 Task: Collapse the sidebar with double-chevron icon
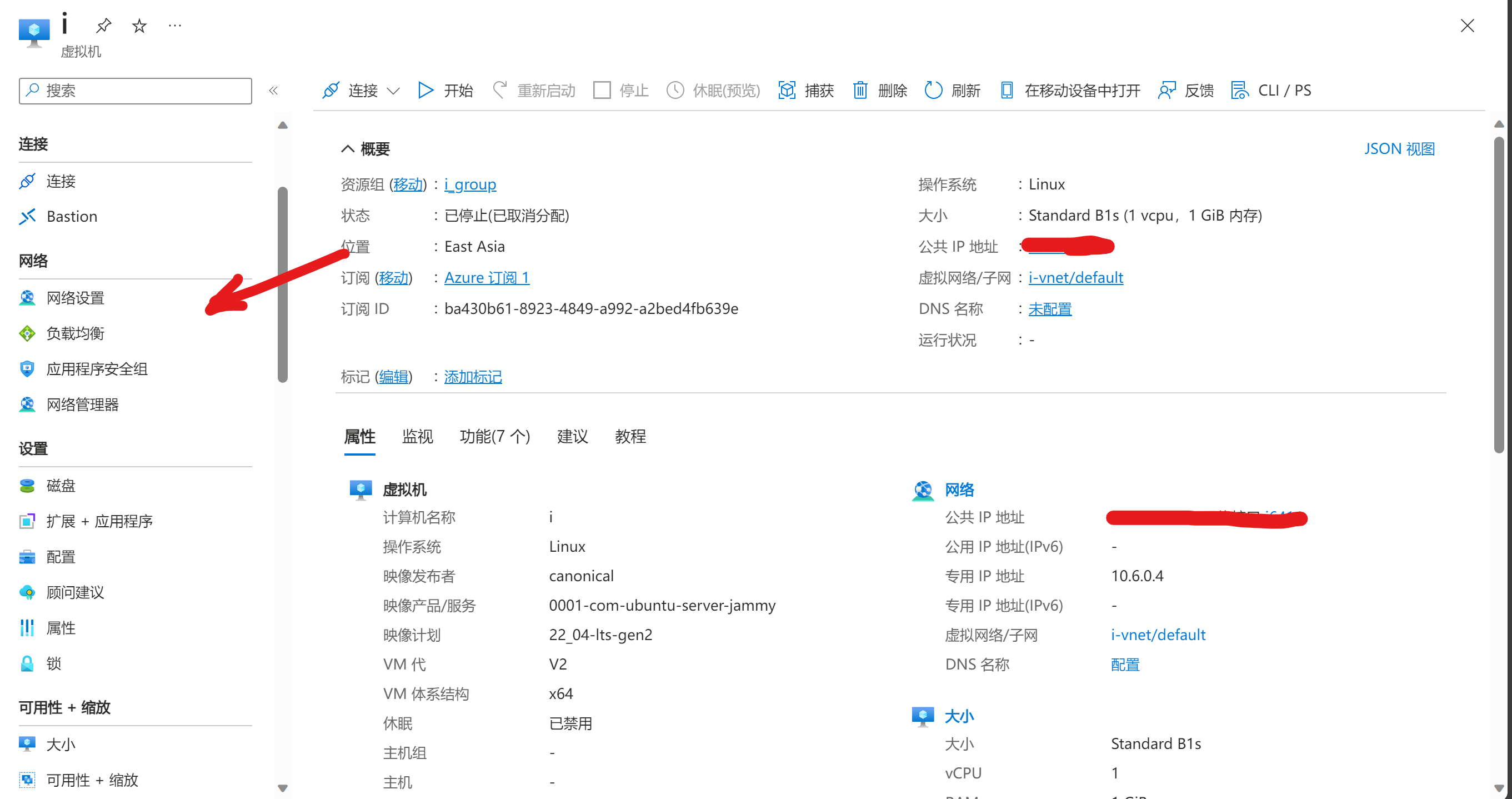tap(273, 91)
